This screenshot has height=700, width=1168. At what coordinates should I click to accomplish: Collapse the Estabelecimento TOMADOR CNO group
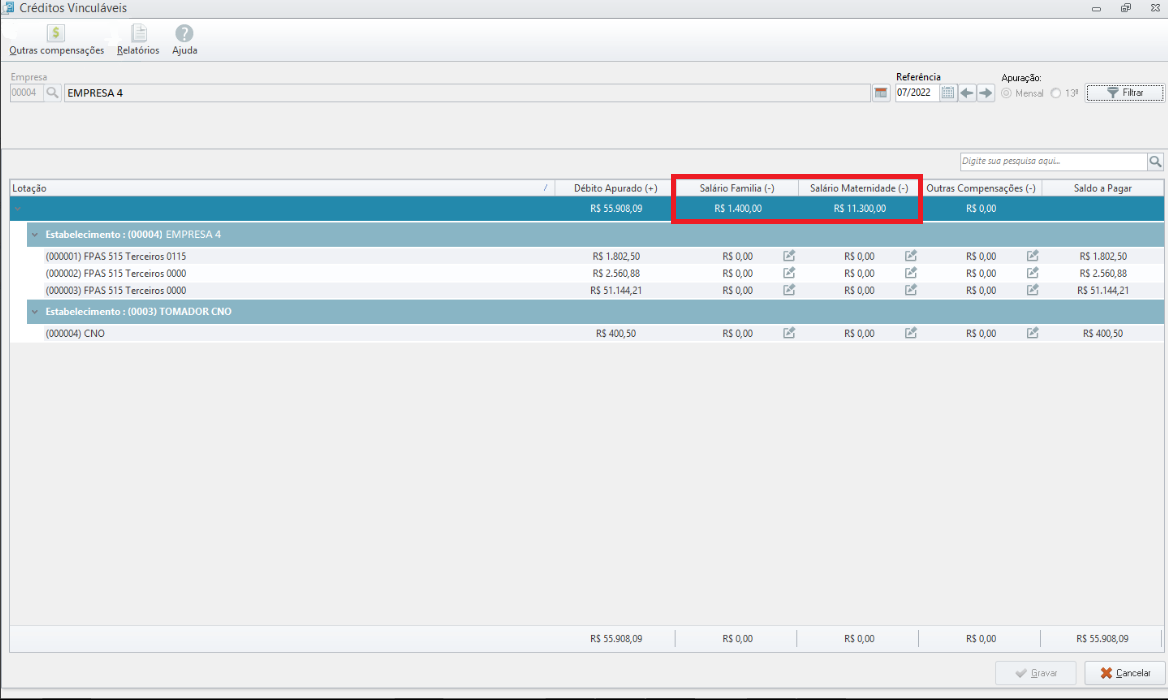click(34, 311)
